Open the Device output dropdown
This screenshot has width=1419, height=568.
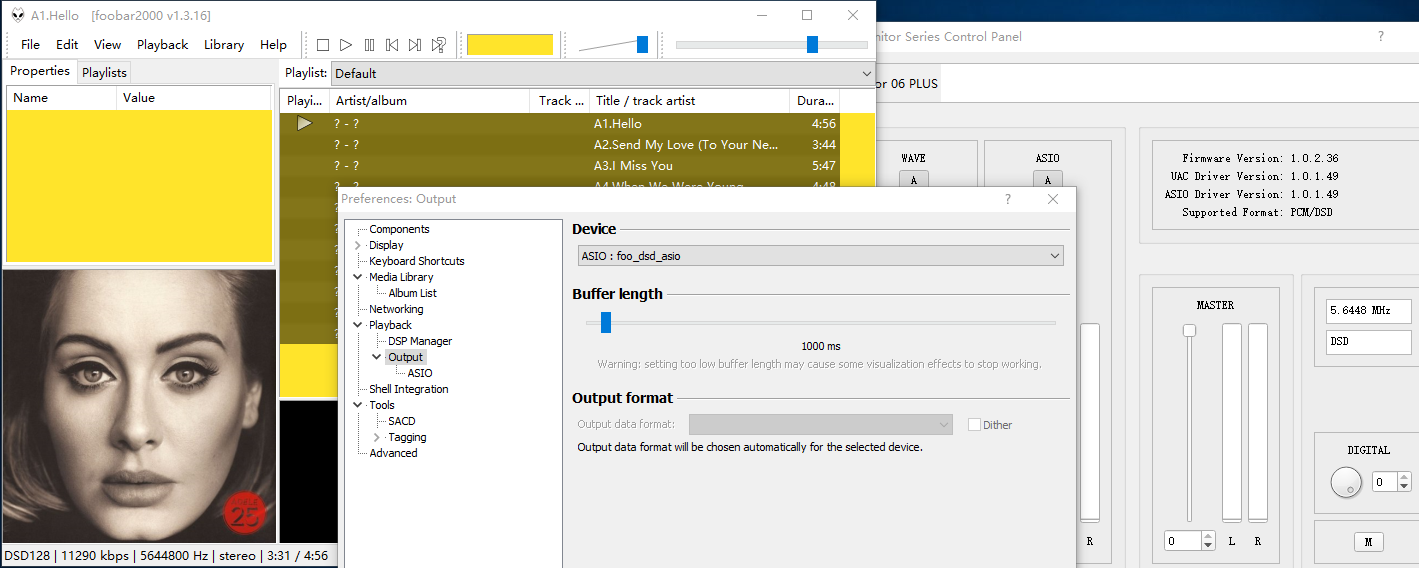[x=820, y=256]
